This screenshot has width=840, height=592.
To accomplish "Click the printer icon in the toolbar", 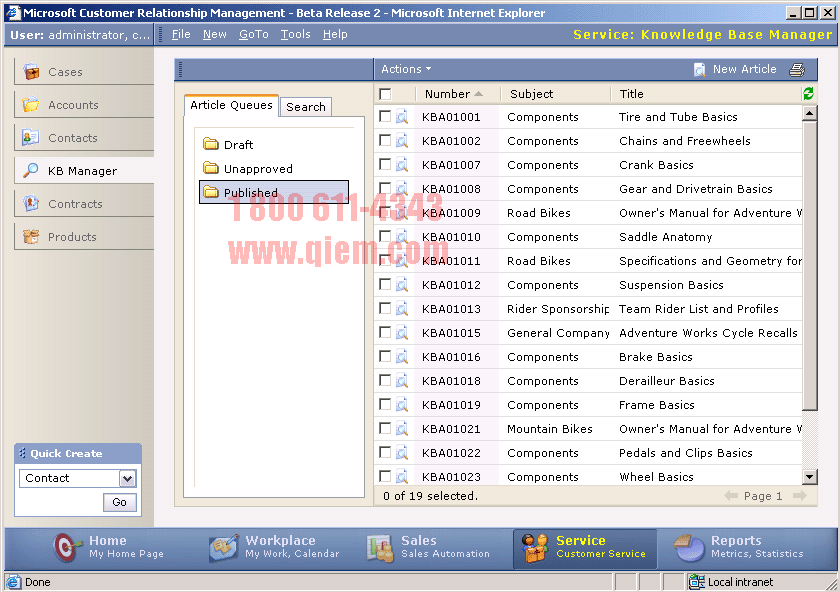I will point(797,70).
